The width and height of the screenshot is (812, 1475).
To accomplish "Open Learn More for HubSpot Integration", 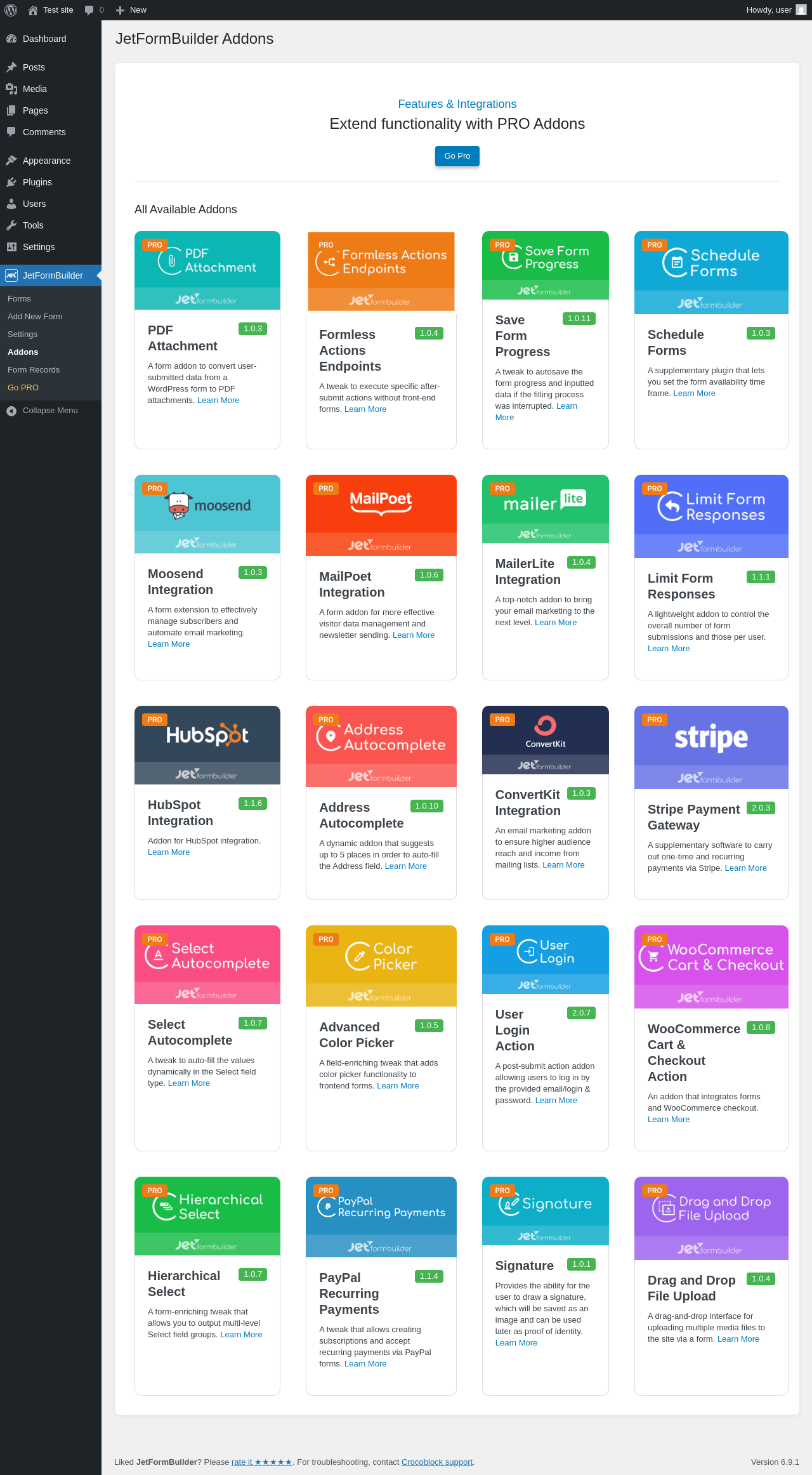I will pos(169,852).
